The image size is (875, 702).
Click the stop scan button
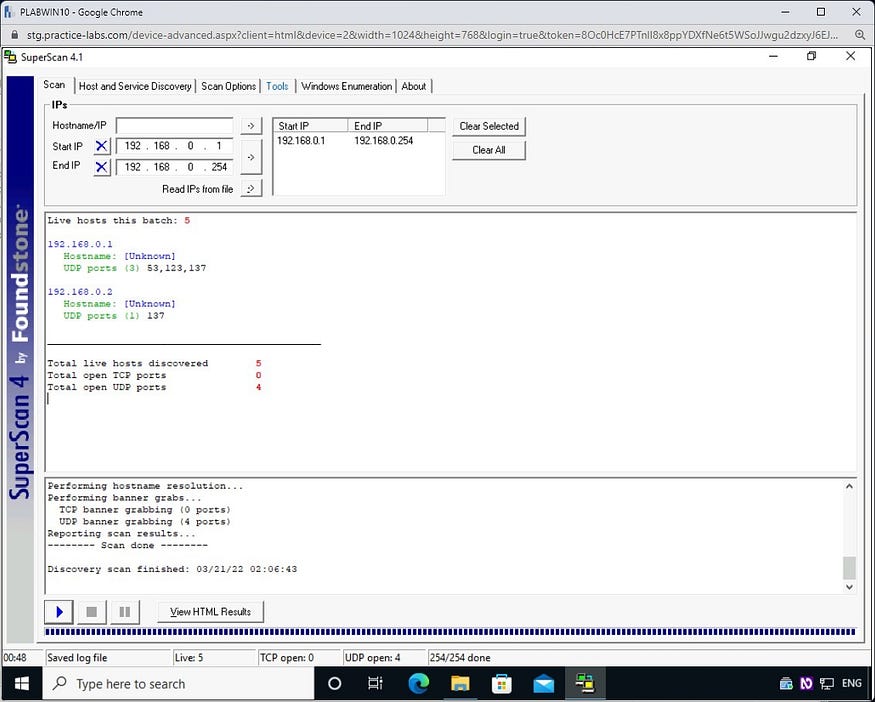click(92, 612)
